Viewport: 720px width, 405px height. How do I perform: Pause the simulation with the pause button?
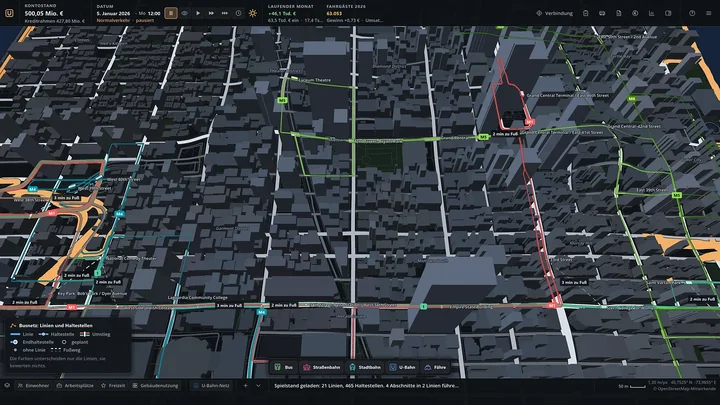[x=171, y=13]
